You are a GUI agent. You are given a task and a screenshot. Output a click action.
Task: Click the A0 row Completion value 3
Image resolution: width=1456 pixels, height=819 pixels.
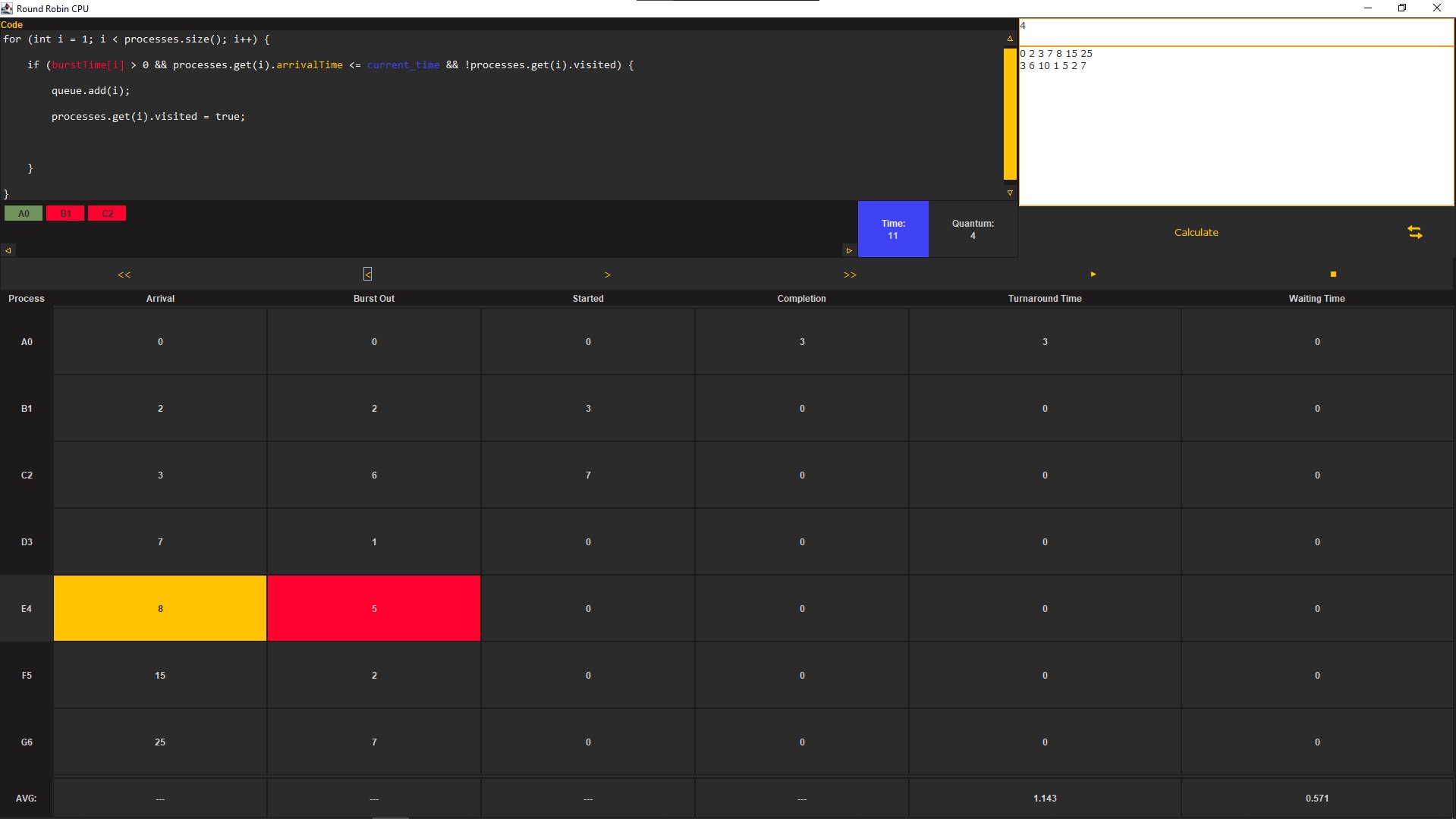pyautogui.click(x=802, y=342)
